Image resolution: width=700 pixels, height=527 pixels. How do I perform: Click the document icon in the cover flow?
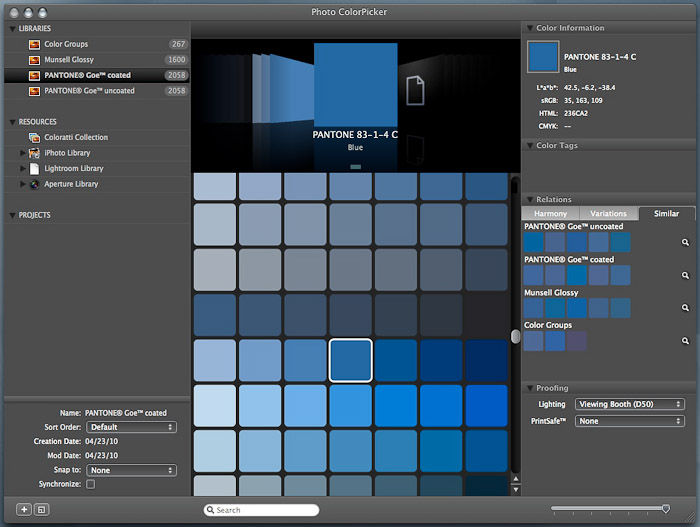click(x=415, y=91)
